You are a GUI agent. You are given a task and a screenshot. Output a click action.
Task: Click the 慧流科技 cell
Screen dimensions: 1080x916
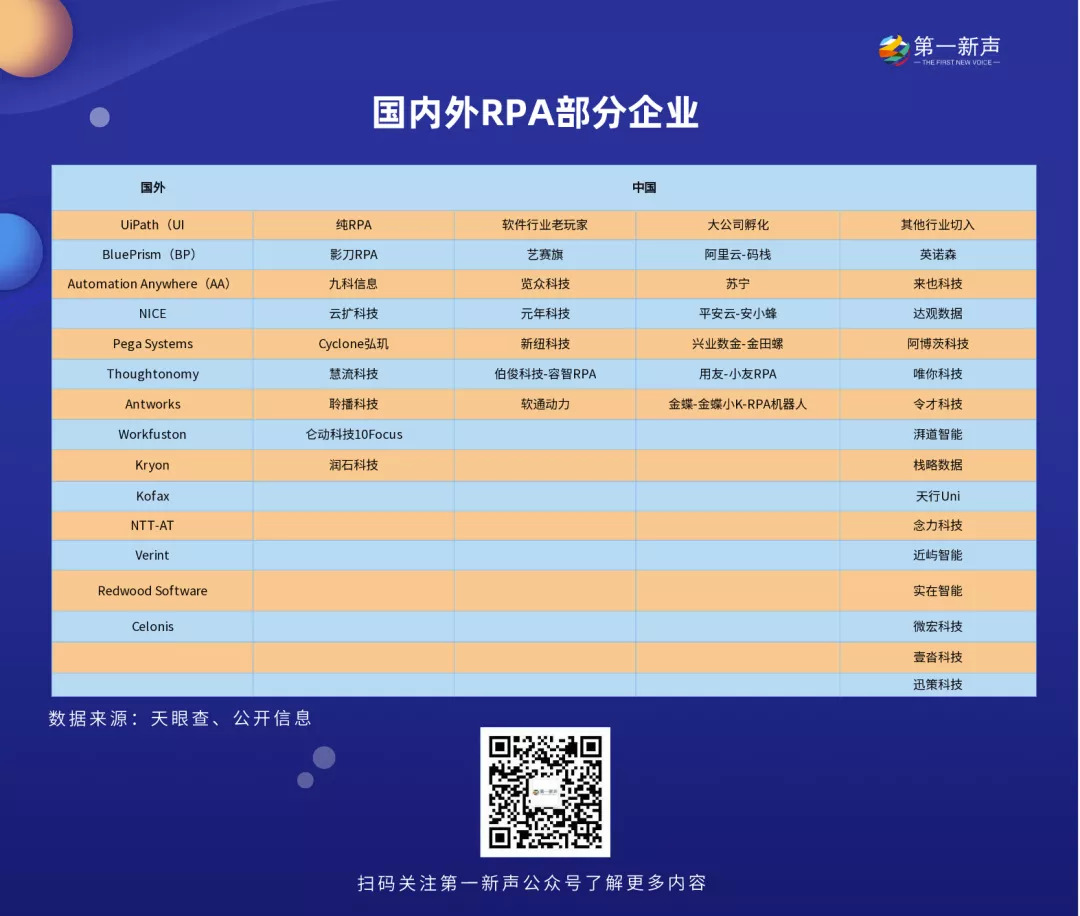click(353, 374)
